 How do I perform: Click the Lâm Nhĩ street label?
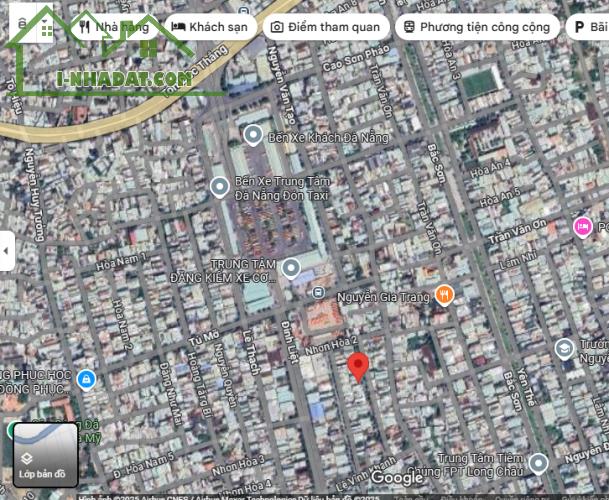518,260
